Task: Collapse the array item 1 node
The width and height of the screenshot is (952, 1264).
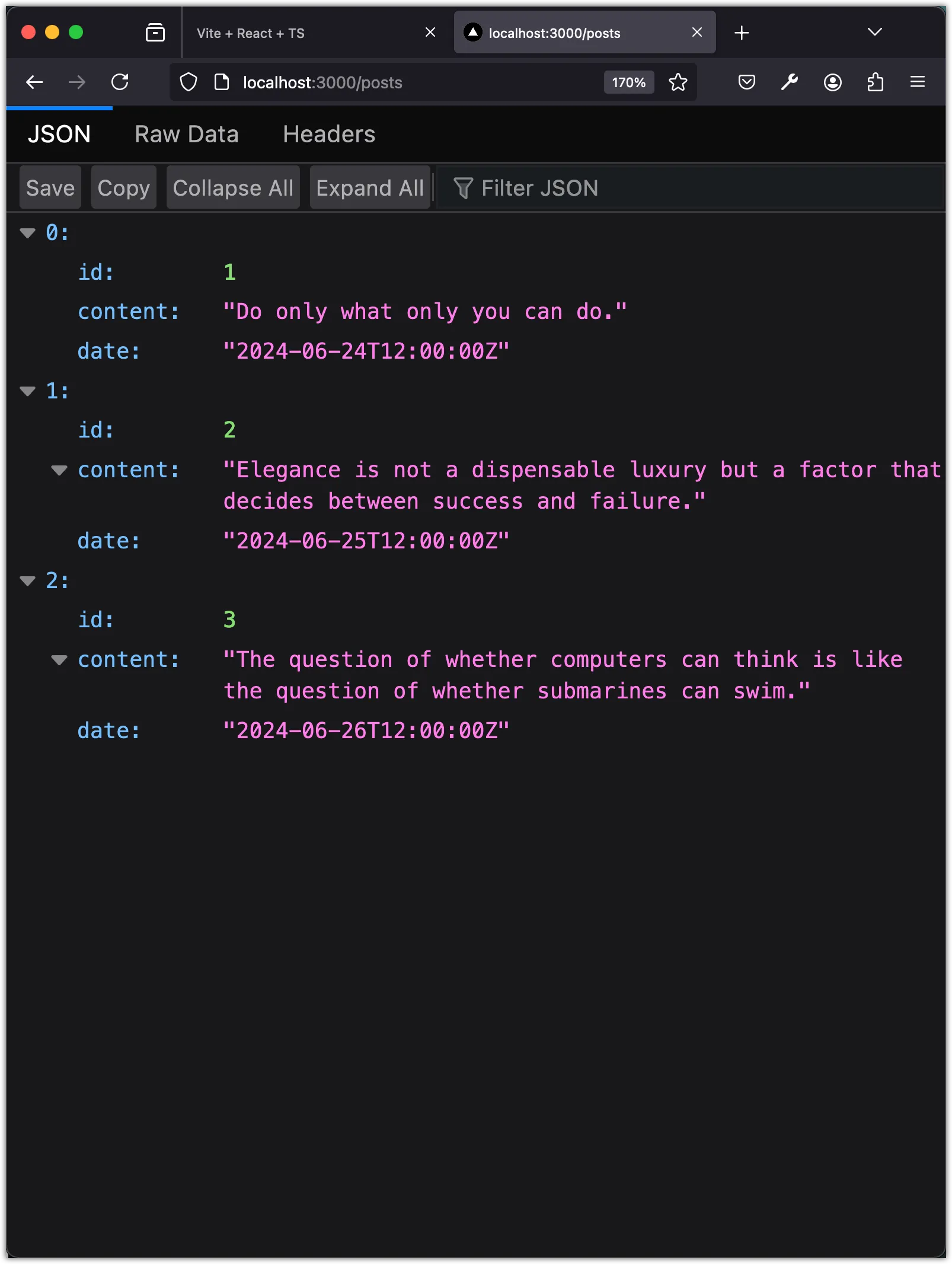Action: pyautogui.click(x=27, y=391)
